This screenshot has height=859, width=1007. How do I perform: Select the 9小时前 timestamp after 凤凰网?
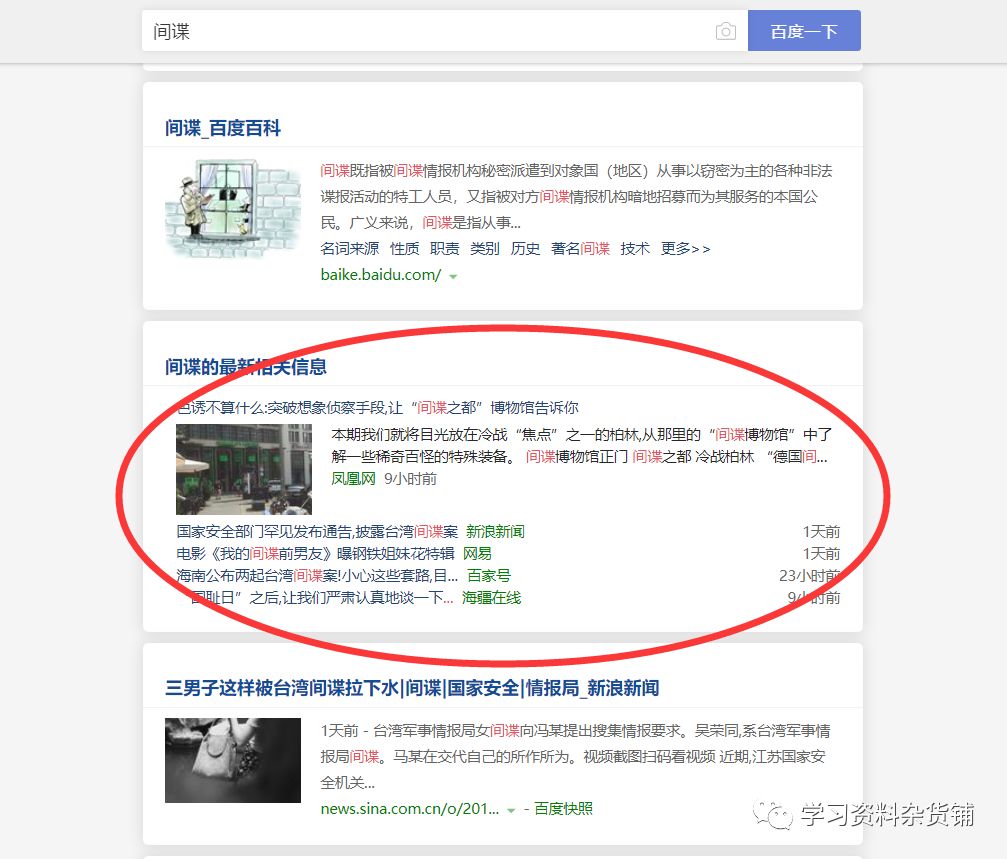click(410, 479)
